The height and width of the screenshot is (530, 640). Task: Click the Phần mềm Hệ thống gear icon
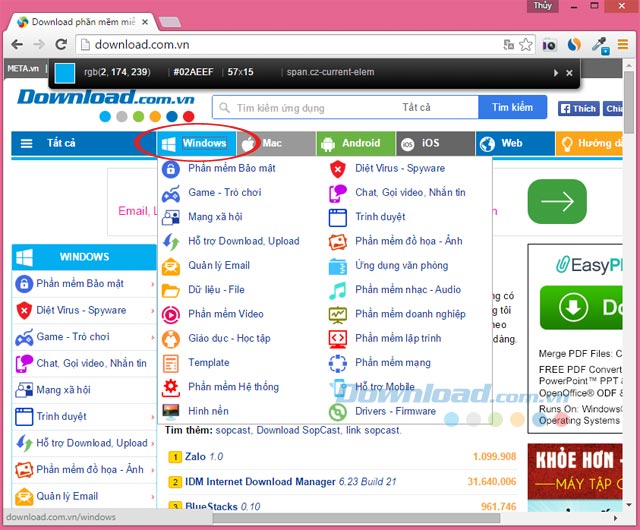pos(171,387)
